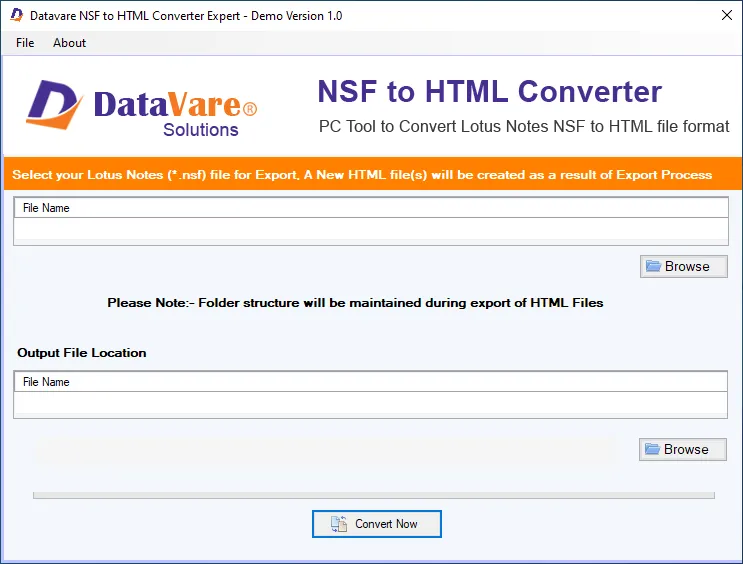Select the source file list box under orange banner
743x564 pixels.
click(x=371, y=221)
